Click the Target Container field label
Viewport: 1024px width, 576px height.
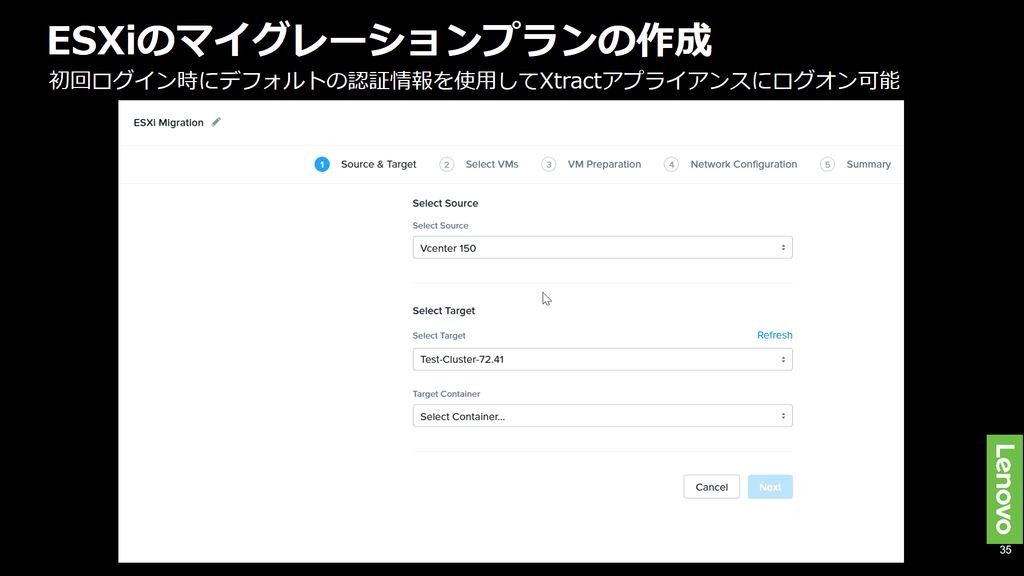click(x=446, y=394)
